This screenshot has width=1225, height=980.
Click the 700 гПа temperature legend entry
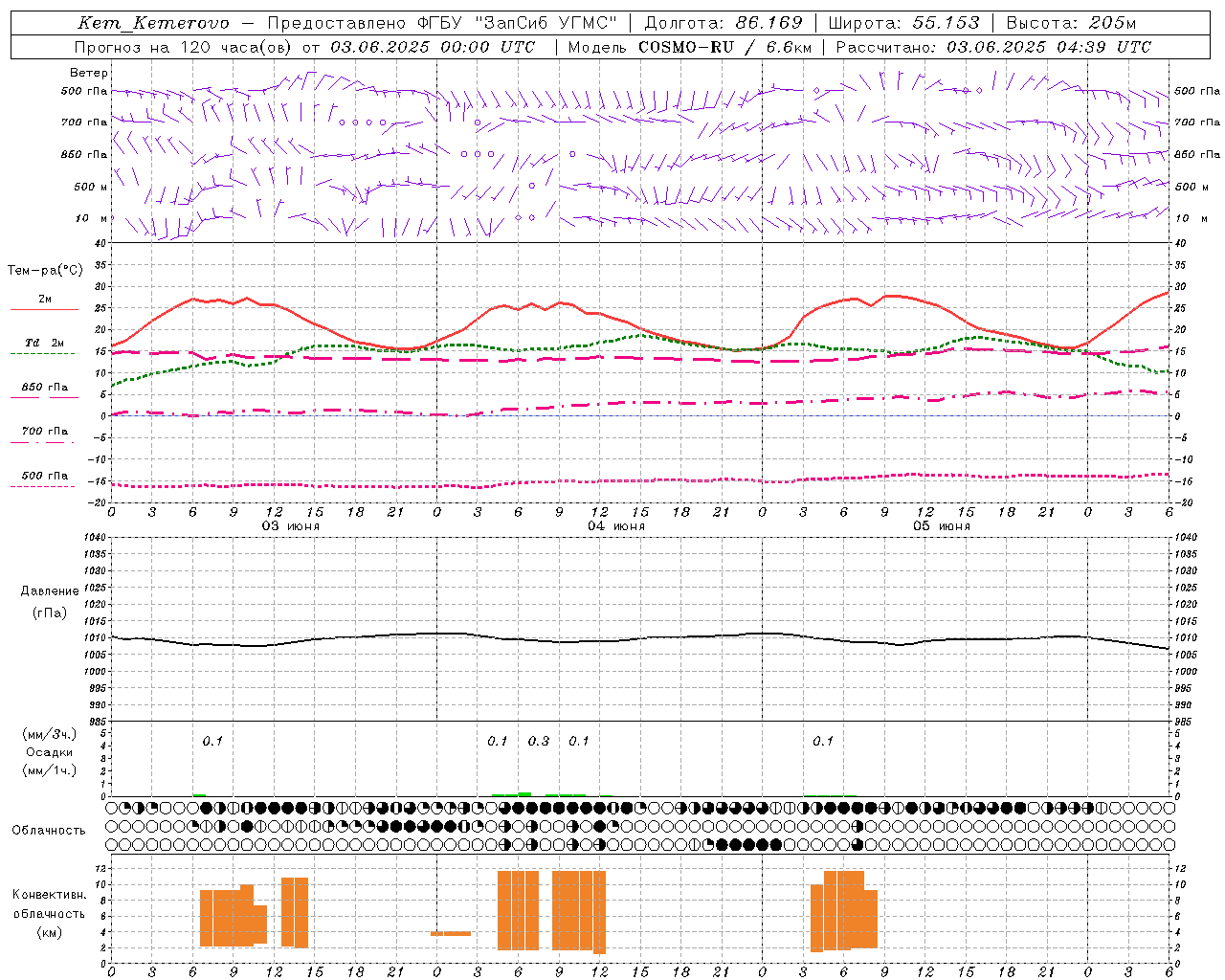point(45,432)
